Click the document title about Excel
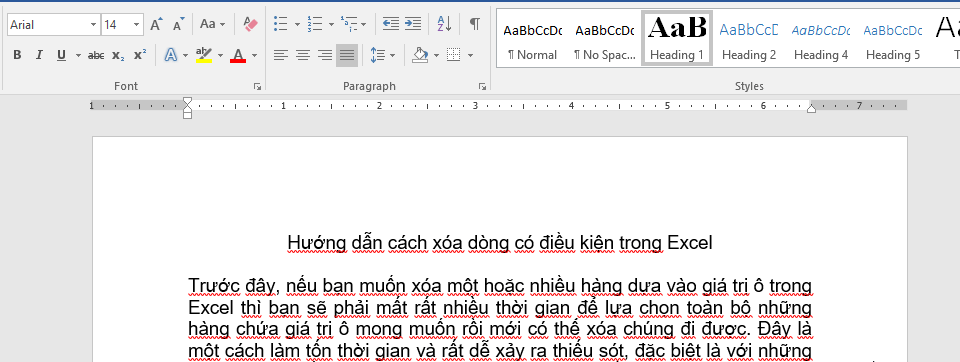 click(x=500, y=243)
